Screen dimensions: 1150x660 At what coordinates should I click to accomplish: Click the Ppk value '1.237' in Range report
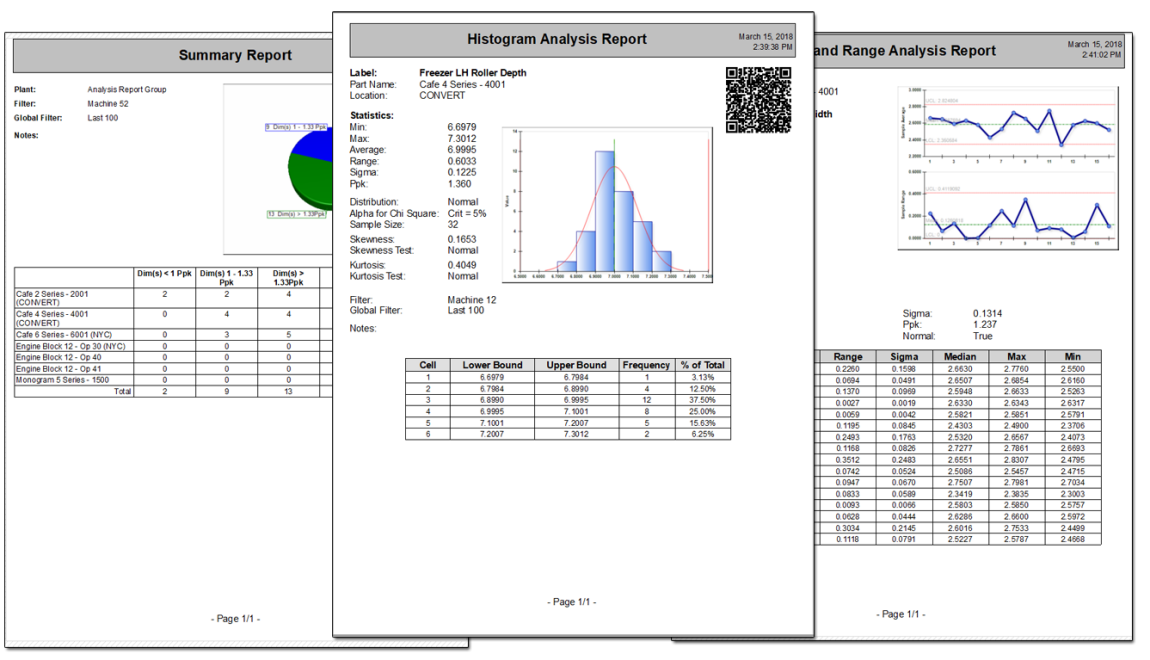point(985,324)
